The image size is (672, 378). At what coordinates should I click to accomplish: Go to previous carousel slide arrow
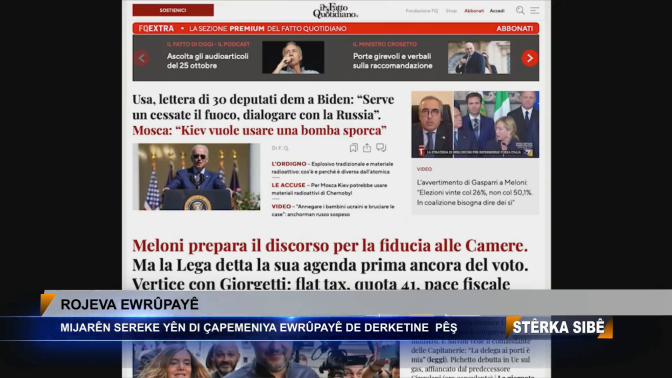(x=142, y=58)
